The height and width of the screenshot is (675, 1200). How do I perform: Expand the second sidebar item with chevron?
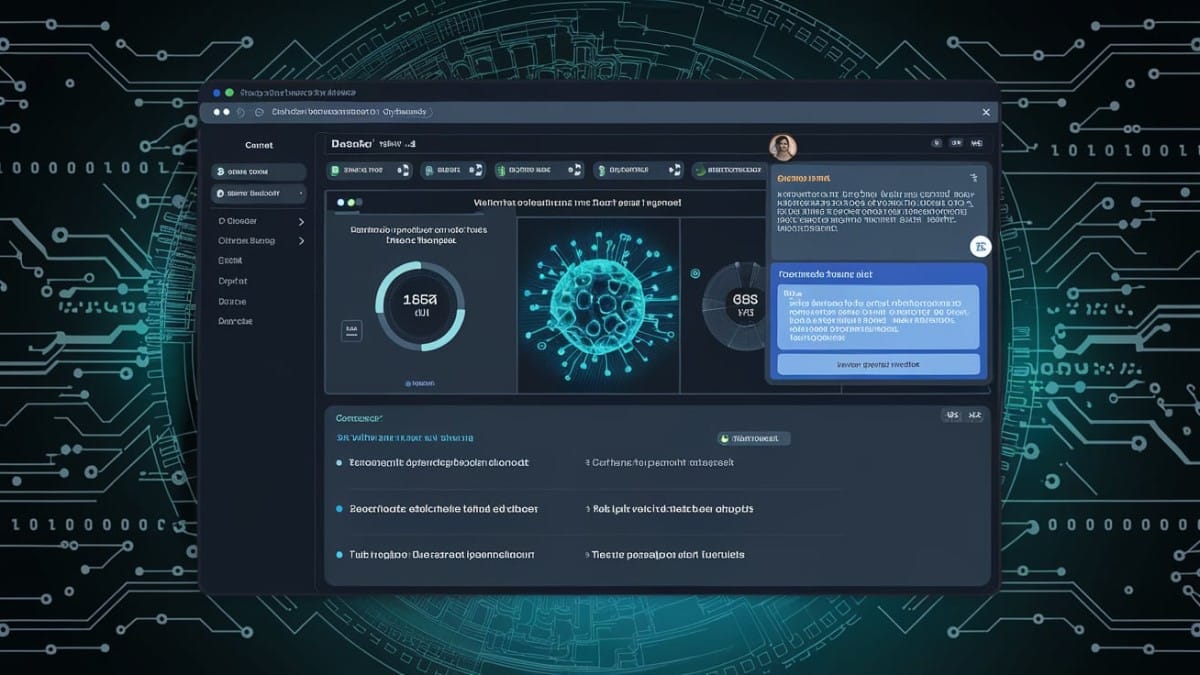click(x=301, y=241)
